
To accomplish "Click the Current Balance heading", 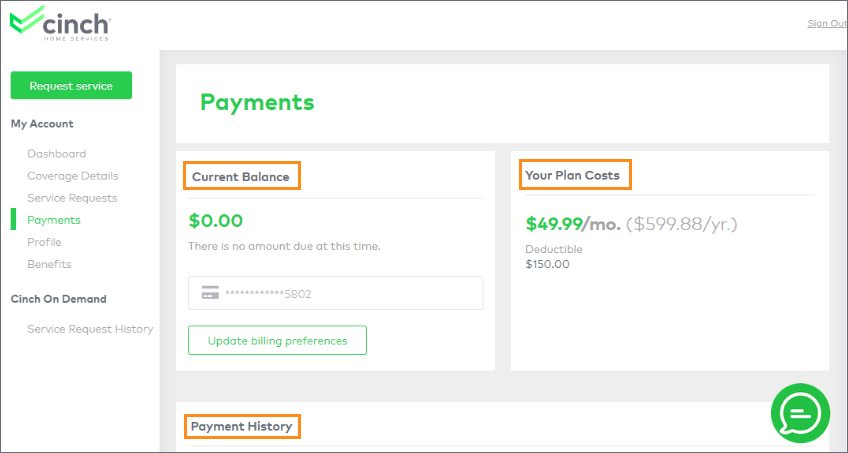I will (241, 177).
